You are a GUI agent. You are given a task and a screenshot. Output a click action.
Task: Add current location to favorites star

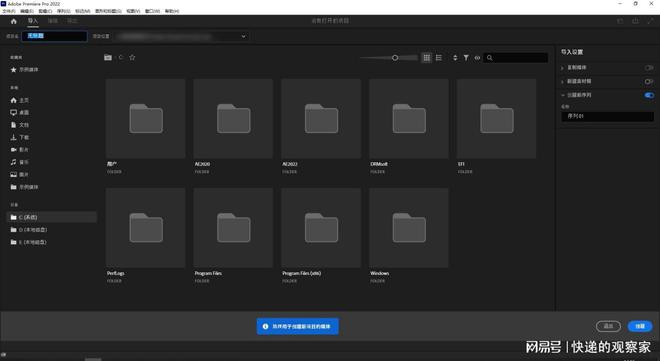(x=132, y=57)
